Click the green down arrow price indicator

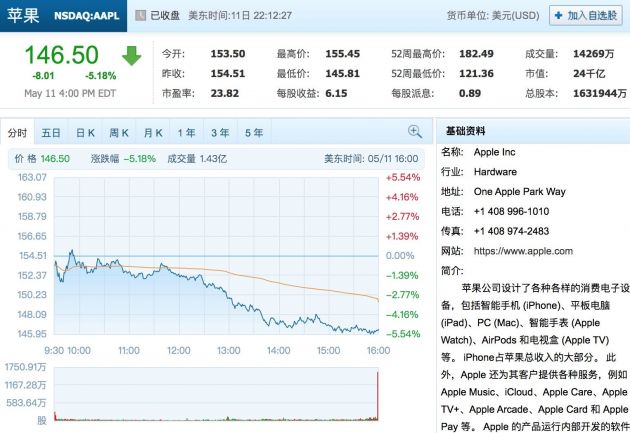(x=132, y=56)
